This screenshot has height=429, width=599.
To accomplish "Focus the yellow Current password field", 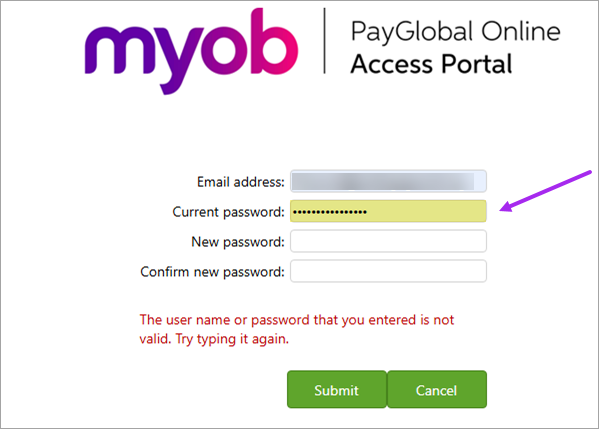I will [x=388, y=211].
